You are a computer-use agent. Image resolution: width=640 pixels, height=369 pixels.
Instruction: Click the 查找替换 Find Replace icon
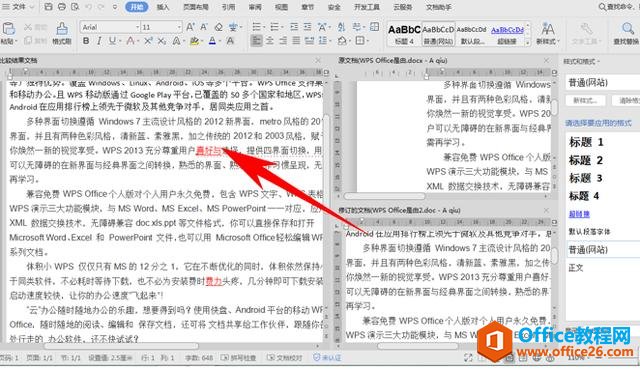[627, 33]
